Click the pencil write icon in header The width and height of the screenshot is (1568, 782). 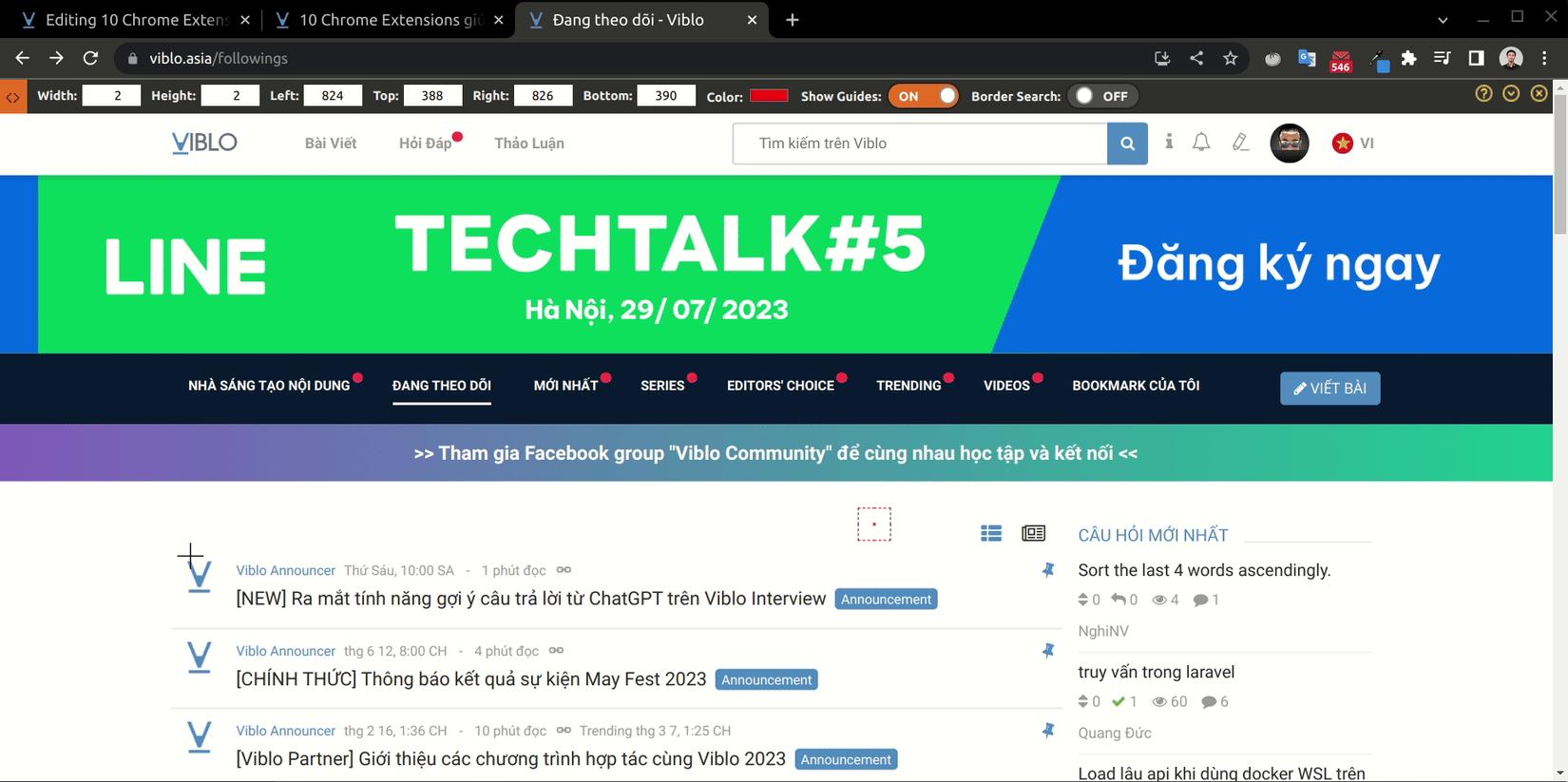click(x=1240, y=143)
